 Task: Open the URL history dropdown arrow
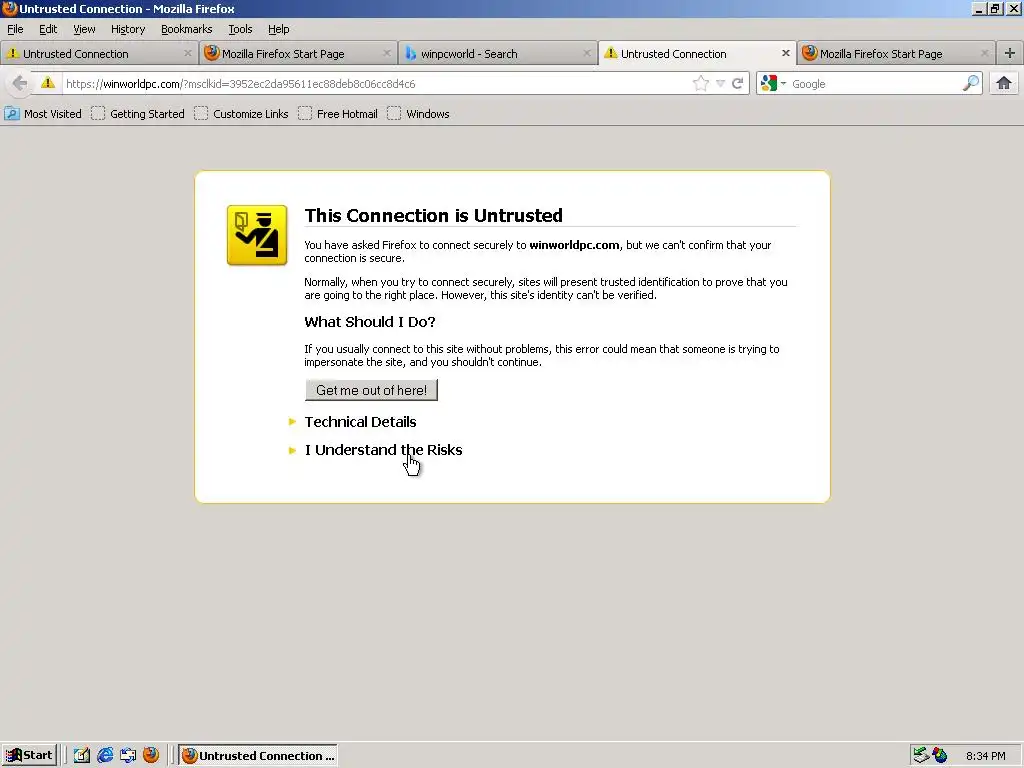click(720, 84)
